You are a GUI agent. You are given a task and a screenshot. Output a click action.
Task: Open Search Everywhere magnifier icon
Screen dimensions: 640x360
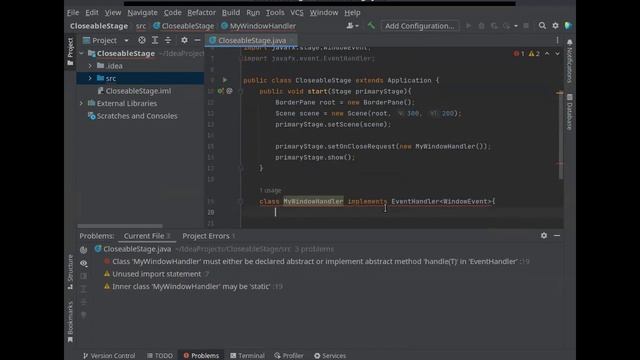coord(542,26)
